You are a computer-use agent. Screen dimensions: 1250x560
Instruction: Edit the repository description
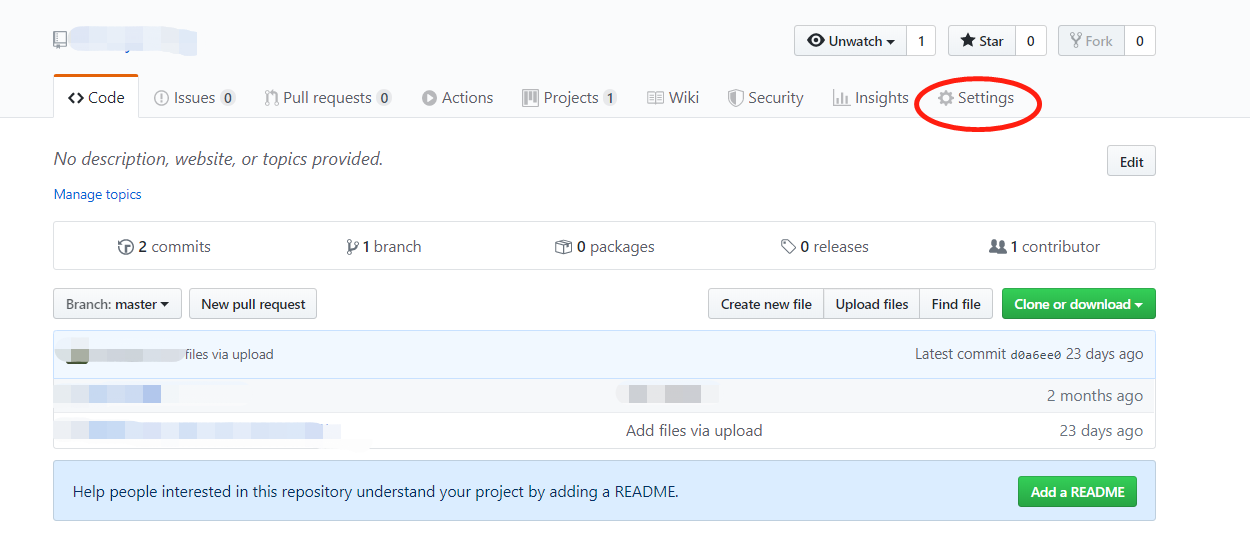coord(1131,162)
